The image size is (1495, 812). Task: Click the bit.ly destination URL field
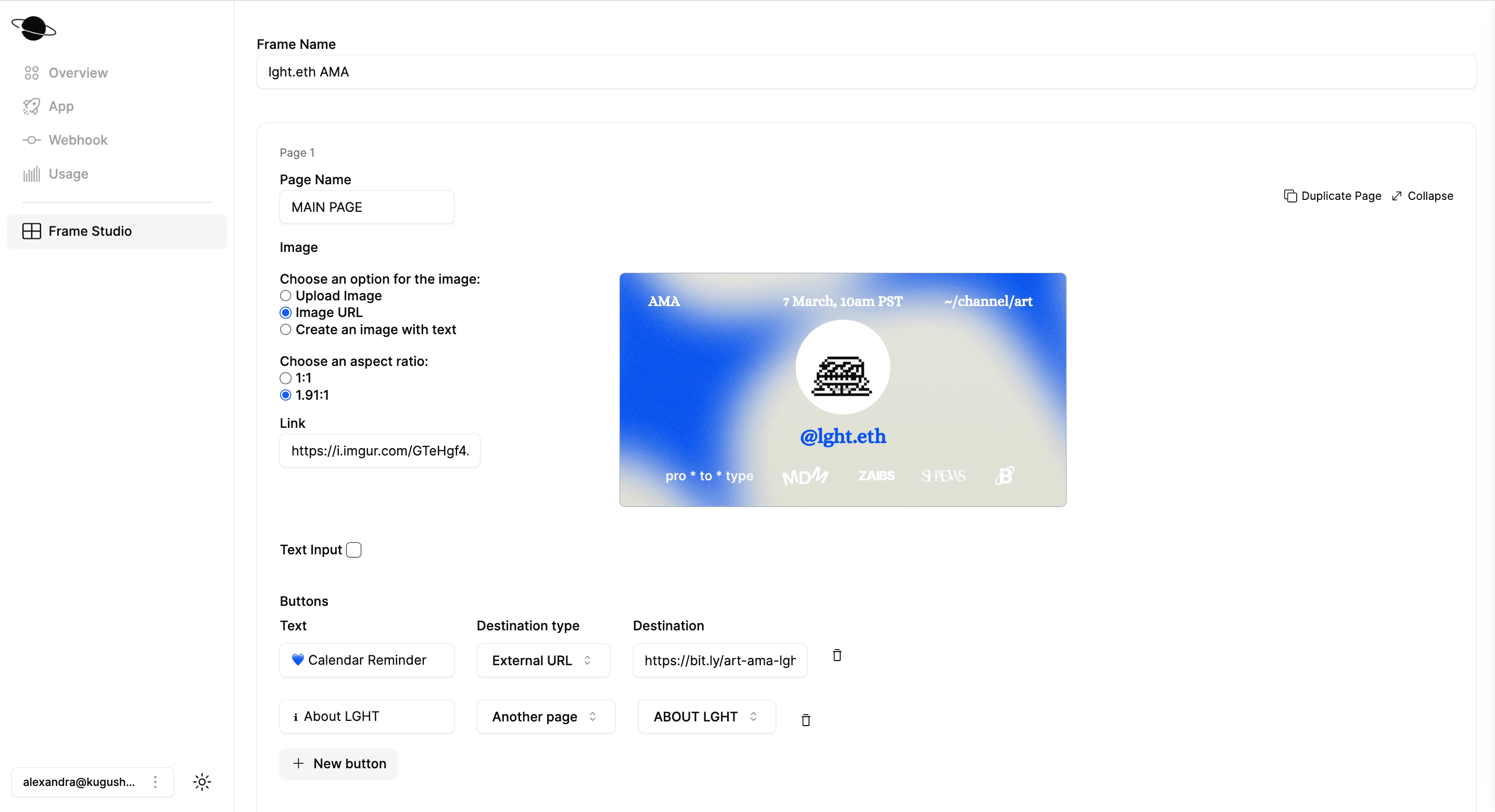(719, 661)
